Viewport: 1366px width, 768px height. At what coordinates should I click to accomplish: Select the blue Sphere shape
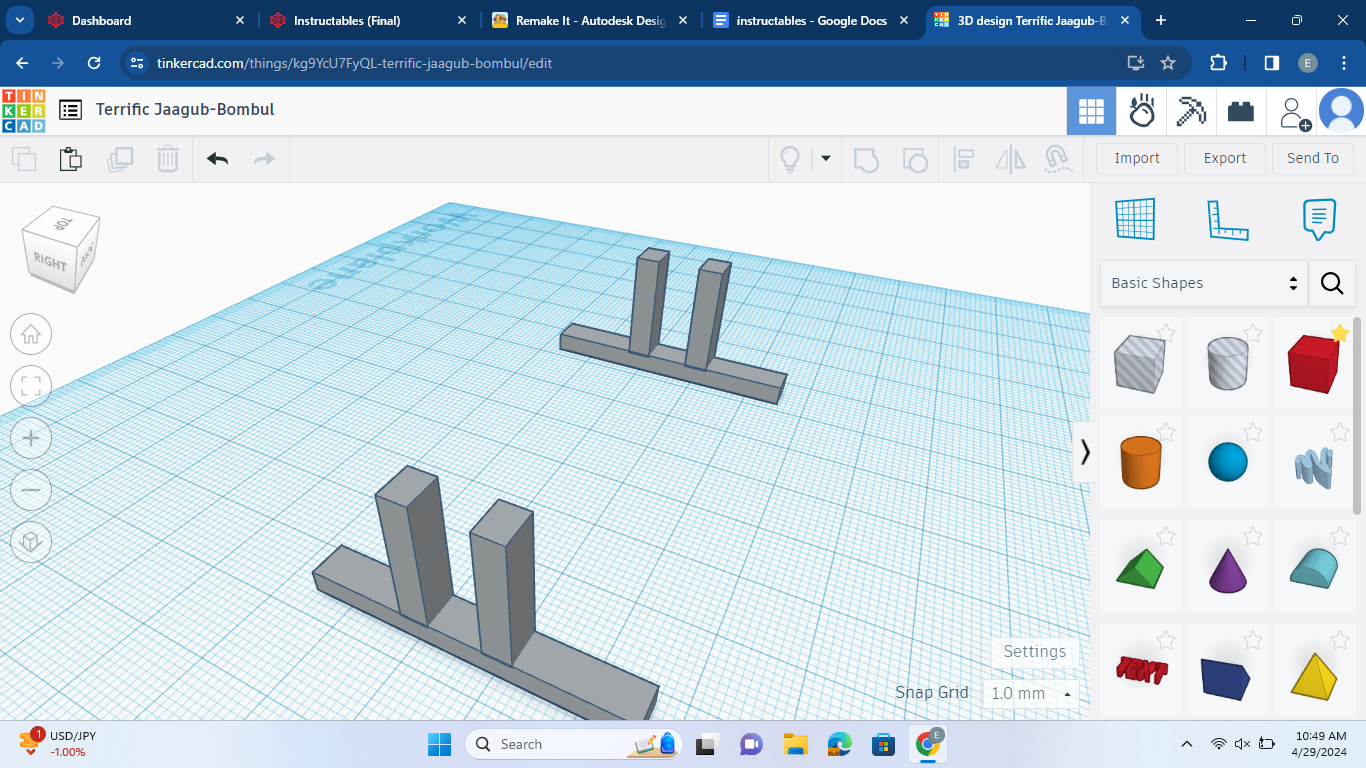click(x=1228, y=463)
